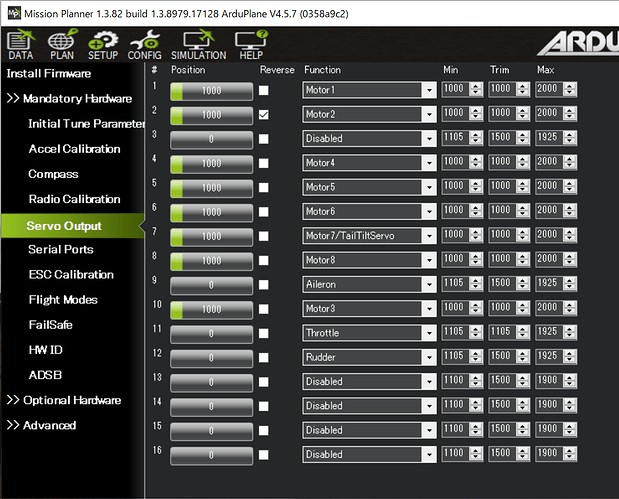Increase Min value for servo 11 Throttle

point(476,329)
